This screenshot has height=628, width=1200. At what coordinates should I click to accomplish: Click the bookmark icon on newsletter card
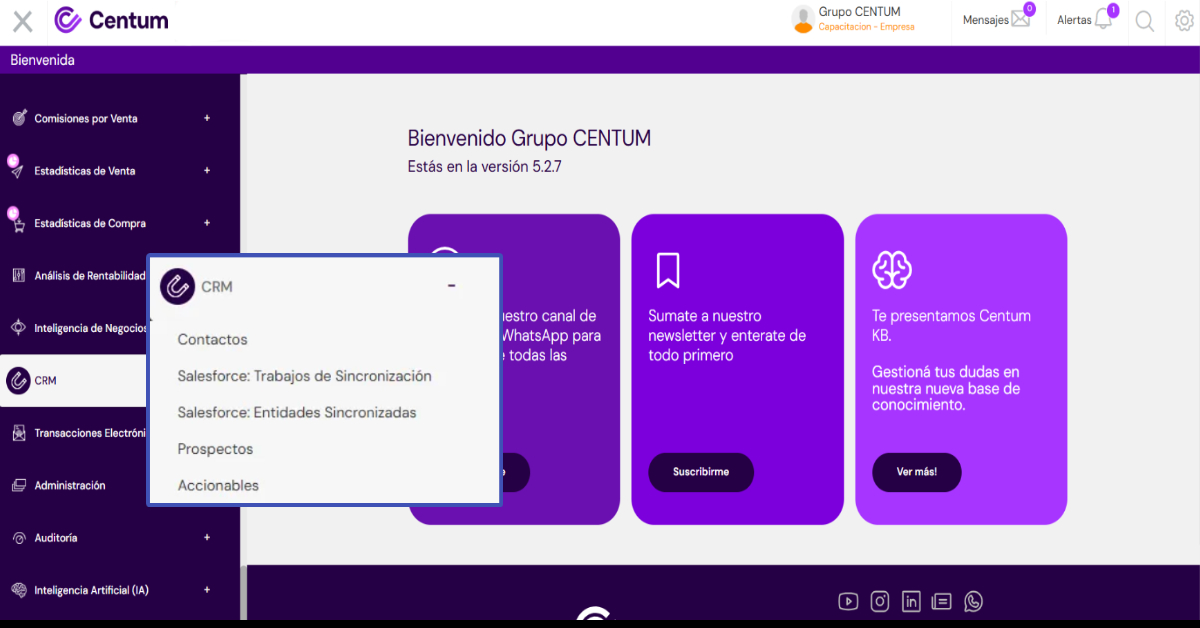668,269
